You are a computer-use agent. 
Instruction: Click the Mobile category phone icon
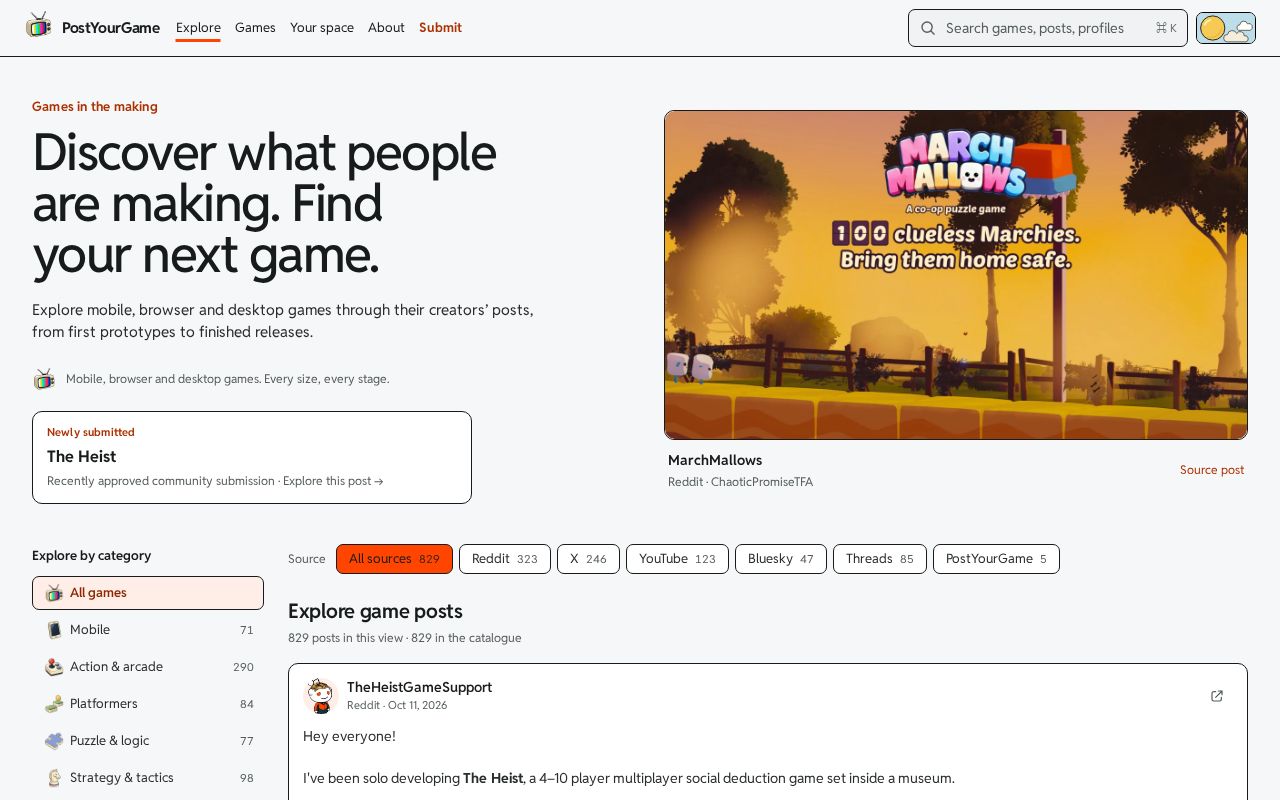click(54, 630)
